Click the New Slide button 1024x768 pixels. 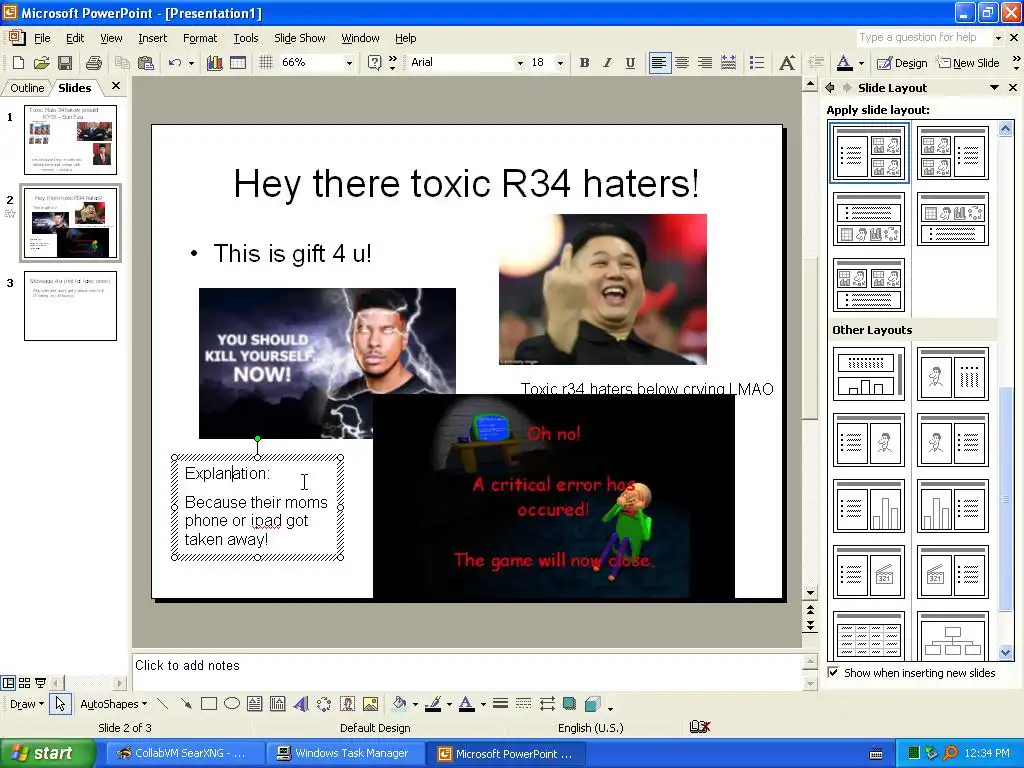click(x=968, y=63)
